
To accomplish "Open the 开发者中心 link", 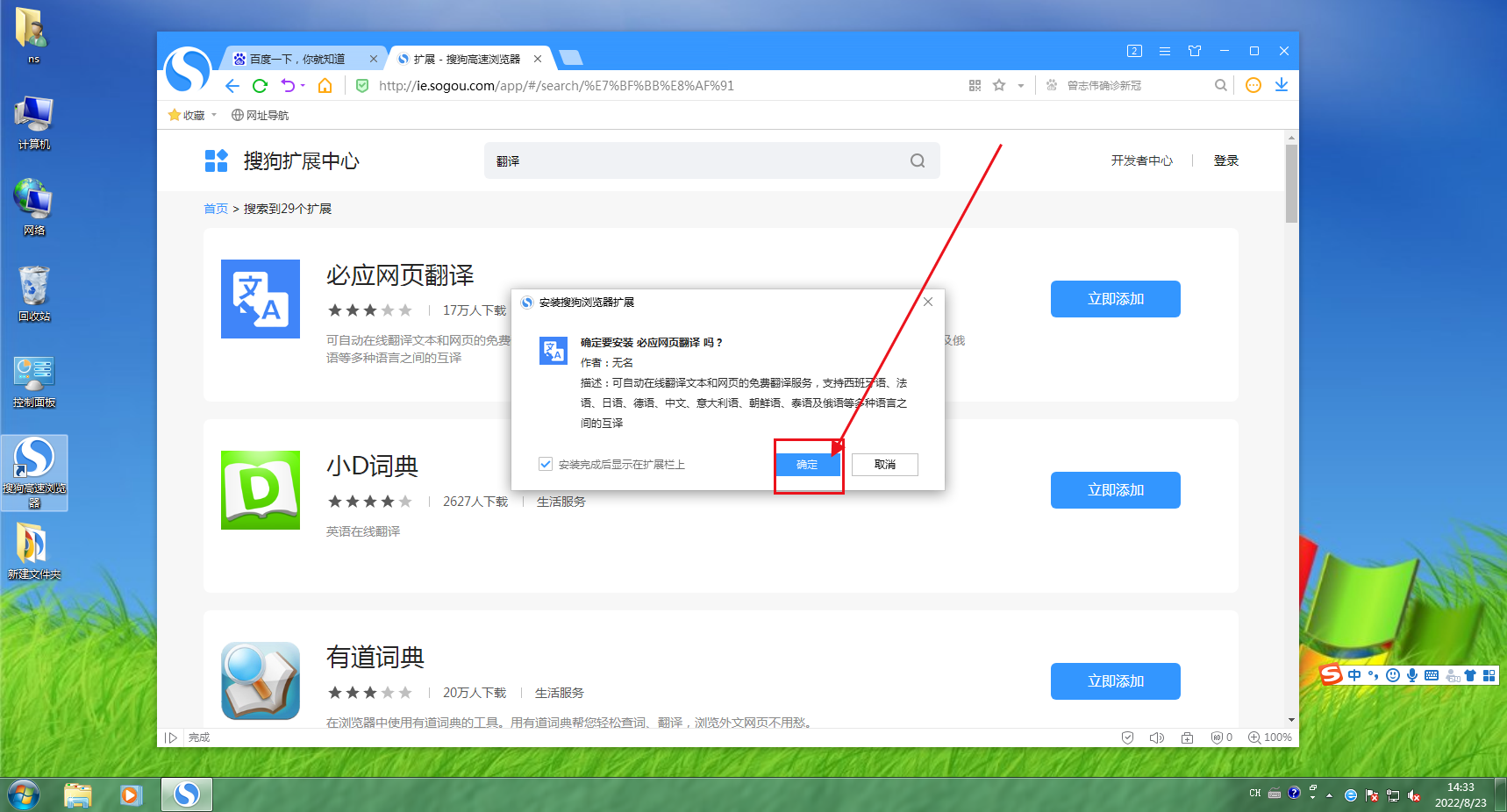I will coord(1141,160).
